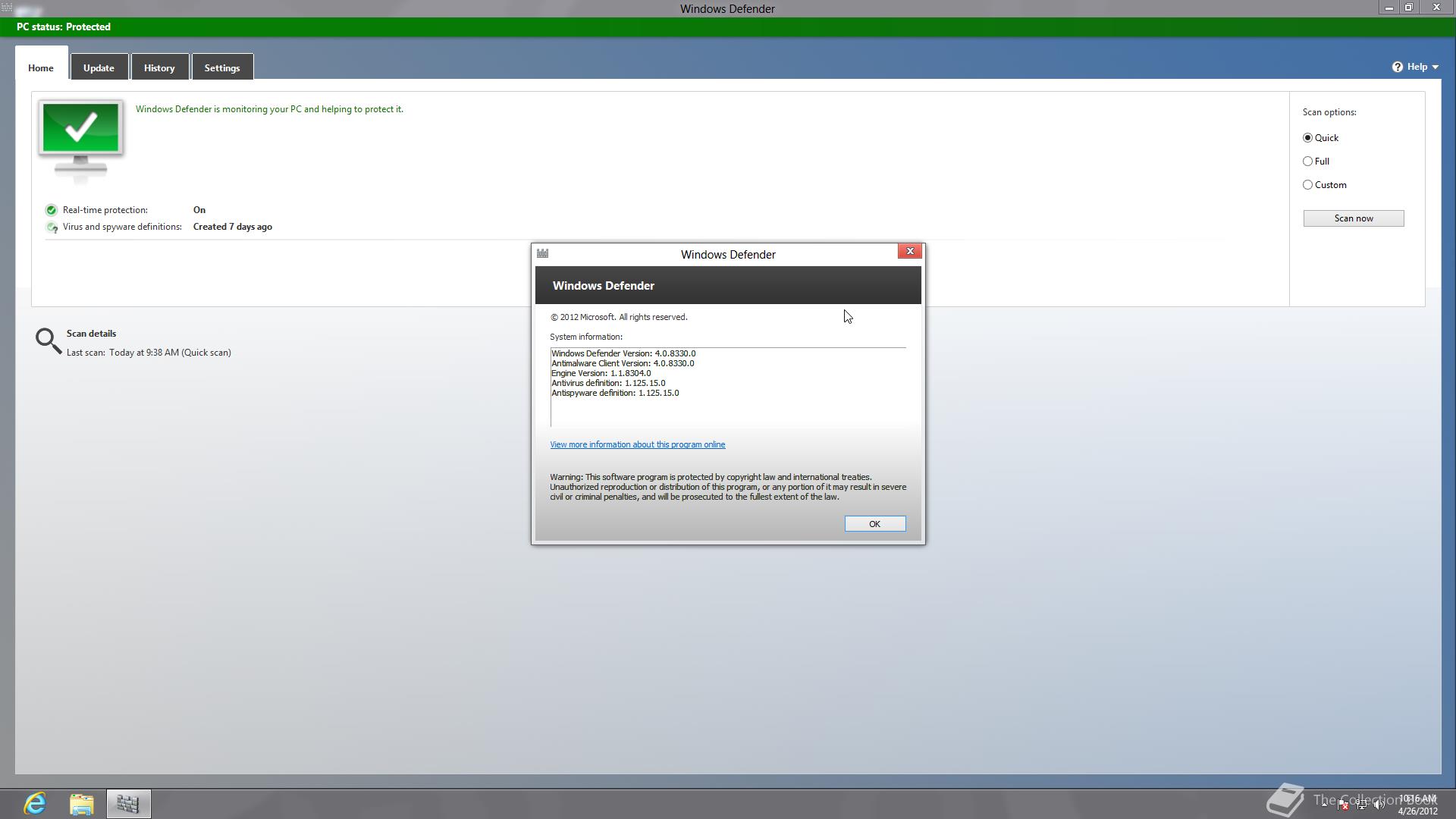Switch to the Settings tab

222,67
